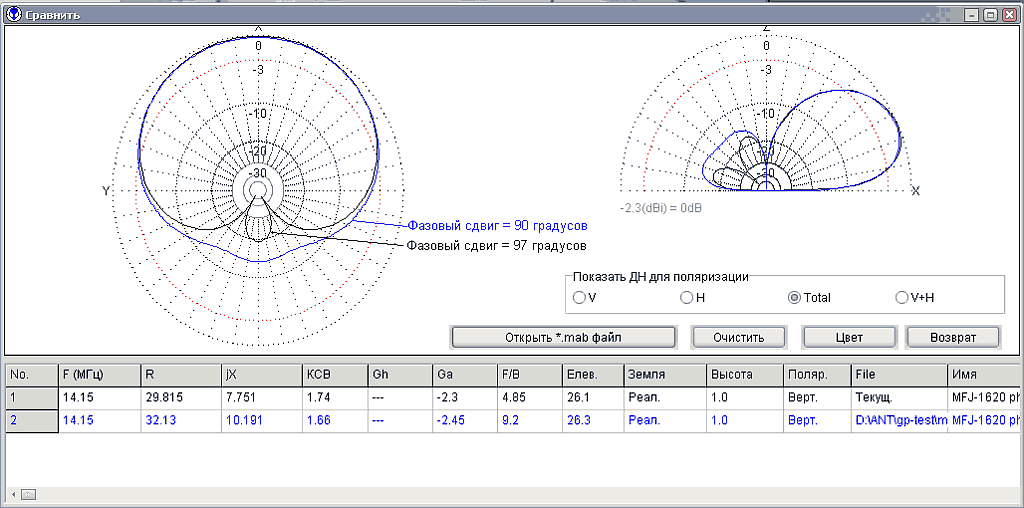This screenshot has height=508, width=1024.
Task: Select row 1 in the table
Action: pos(30,397)
